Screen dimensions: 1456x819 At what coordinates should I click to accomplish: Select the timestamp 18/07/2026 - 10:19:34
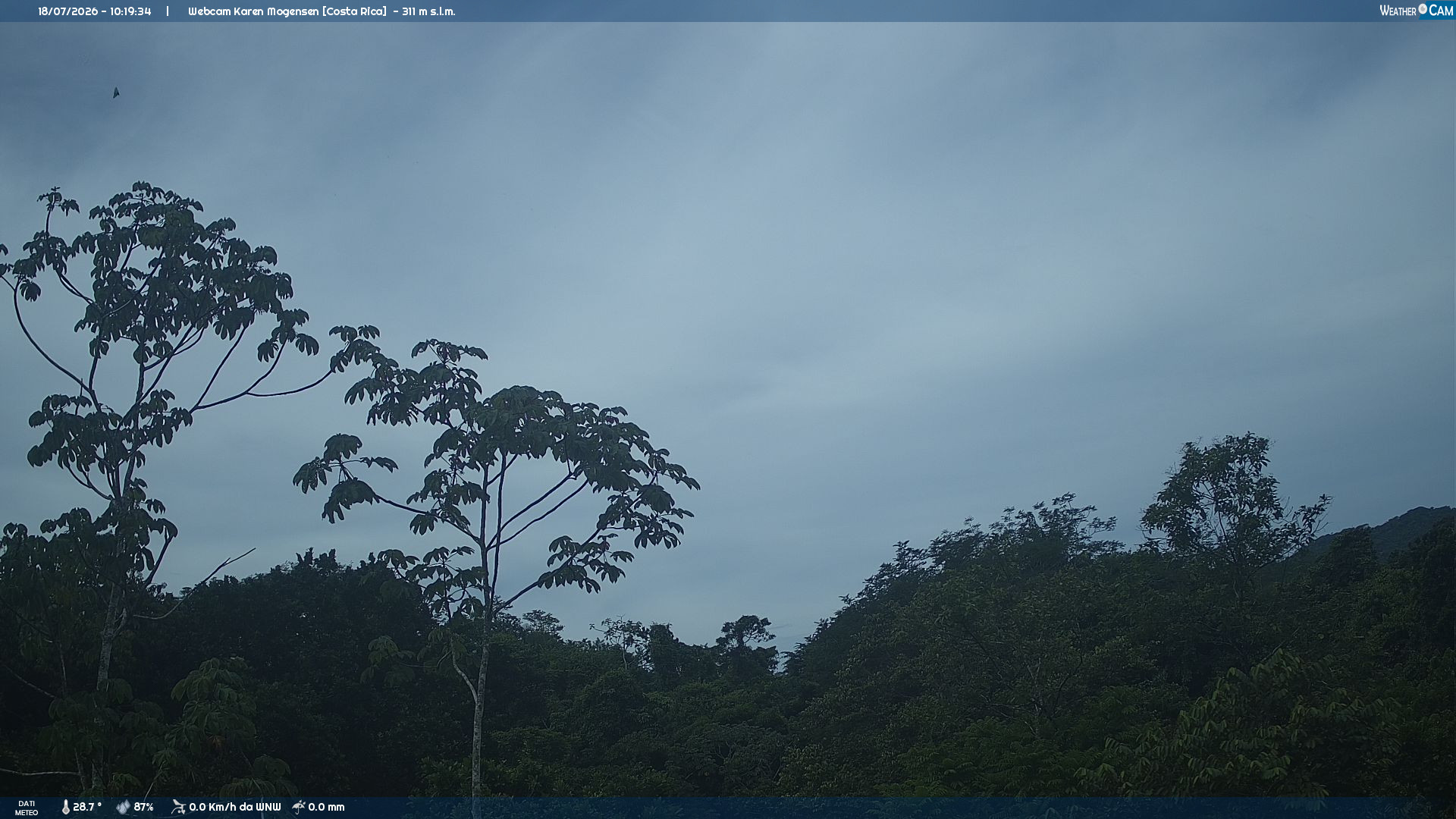(x=95, y=11)
